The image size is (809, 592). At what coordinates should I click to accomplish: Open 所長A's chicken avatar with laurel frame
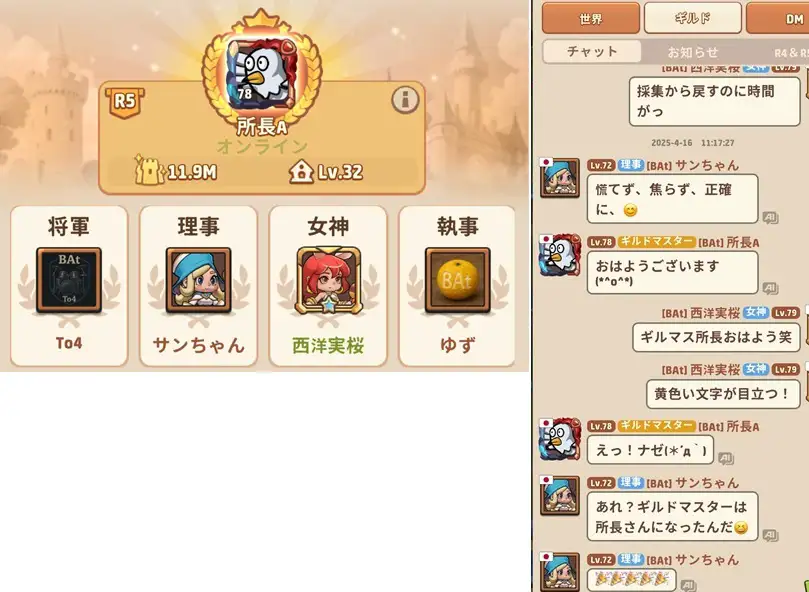[262, 69]
